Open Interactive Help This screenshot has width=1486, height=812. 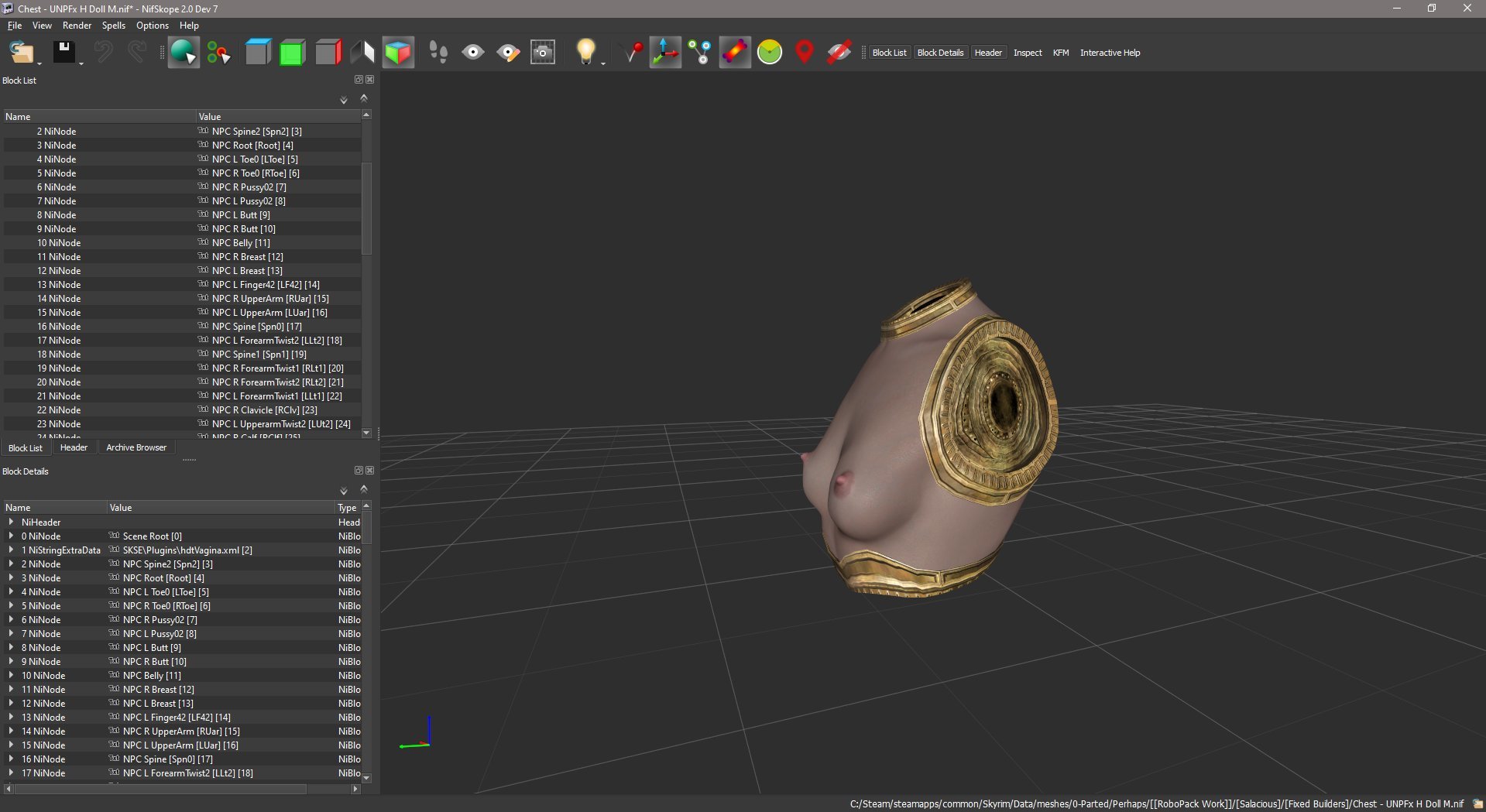point(1110,53)
